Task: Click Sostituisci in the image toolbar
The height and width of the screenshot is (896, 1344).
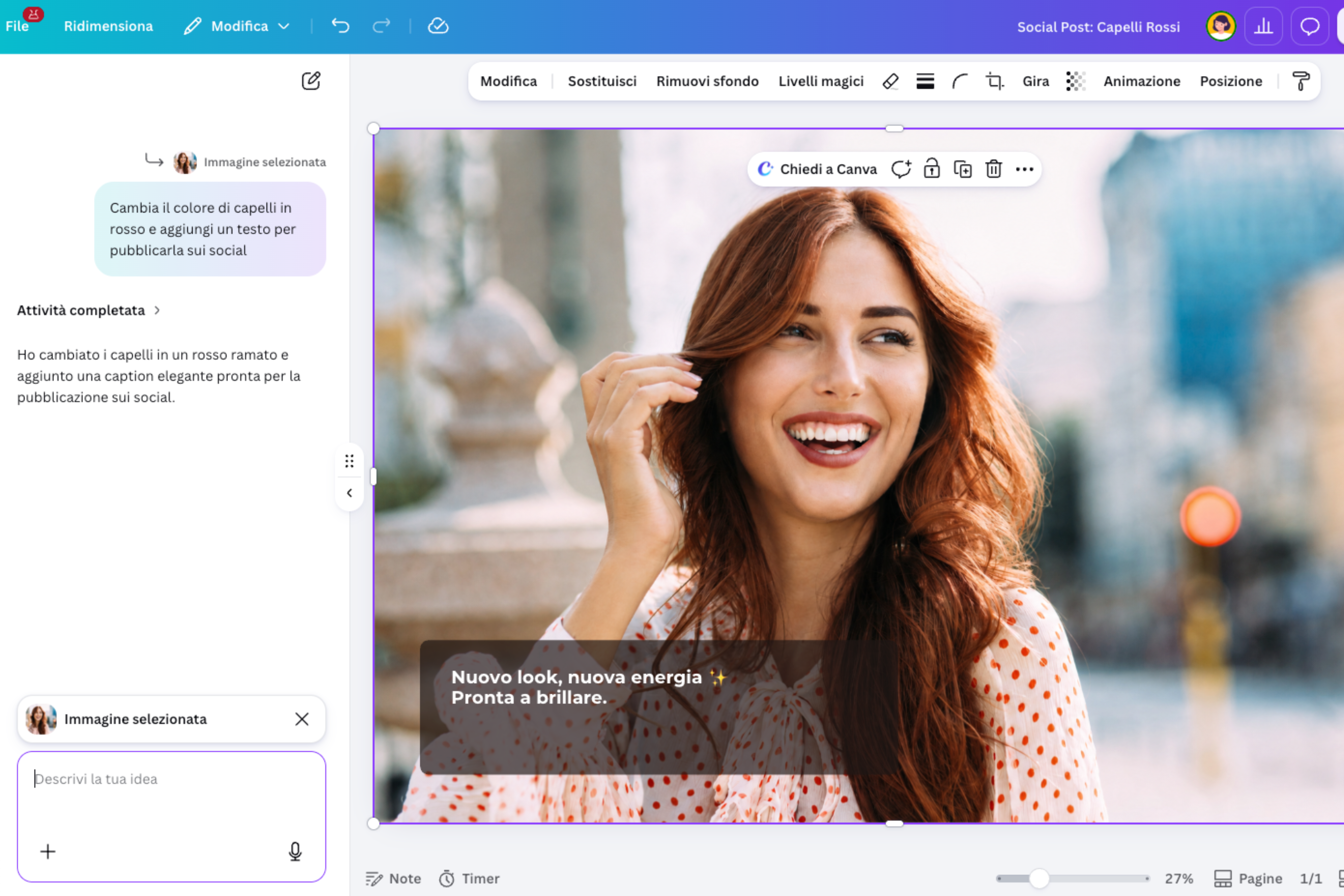Action: pos(602,82)
